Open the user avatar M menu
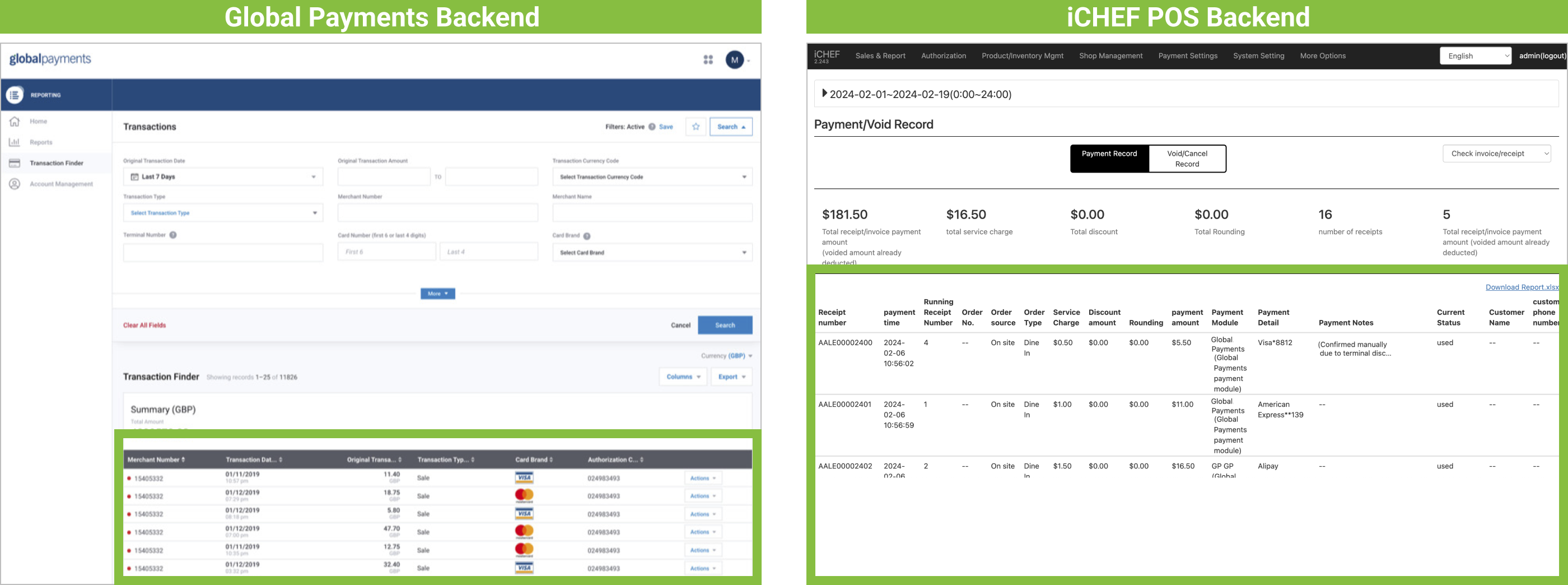This screenshot has width=1568, height=585. tap(735, 60)
